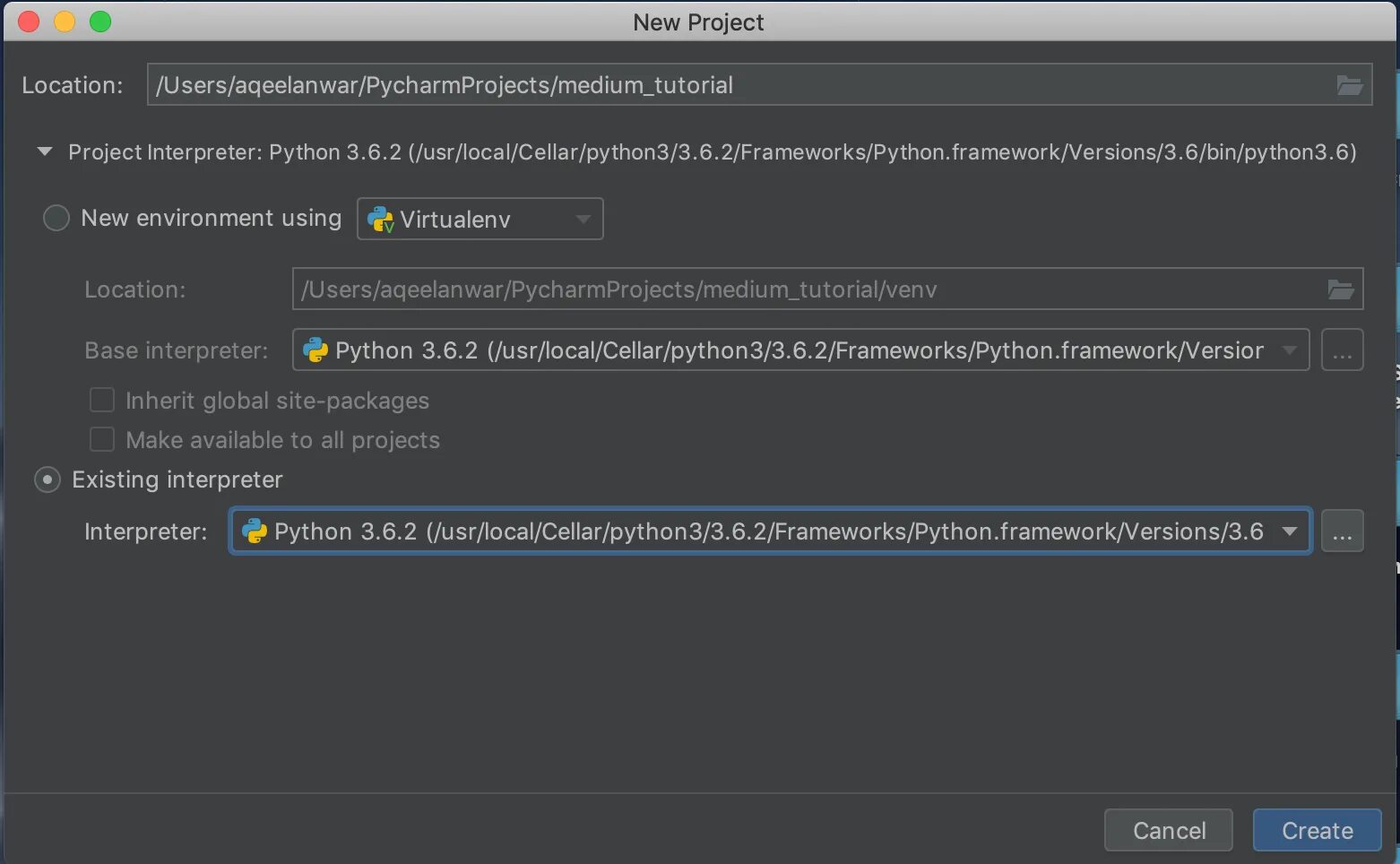Enable Inherit global site-packages checkbox
This screenshot has width=1400, height=864.
click(x=102, y=400)
